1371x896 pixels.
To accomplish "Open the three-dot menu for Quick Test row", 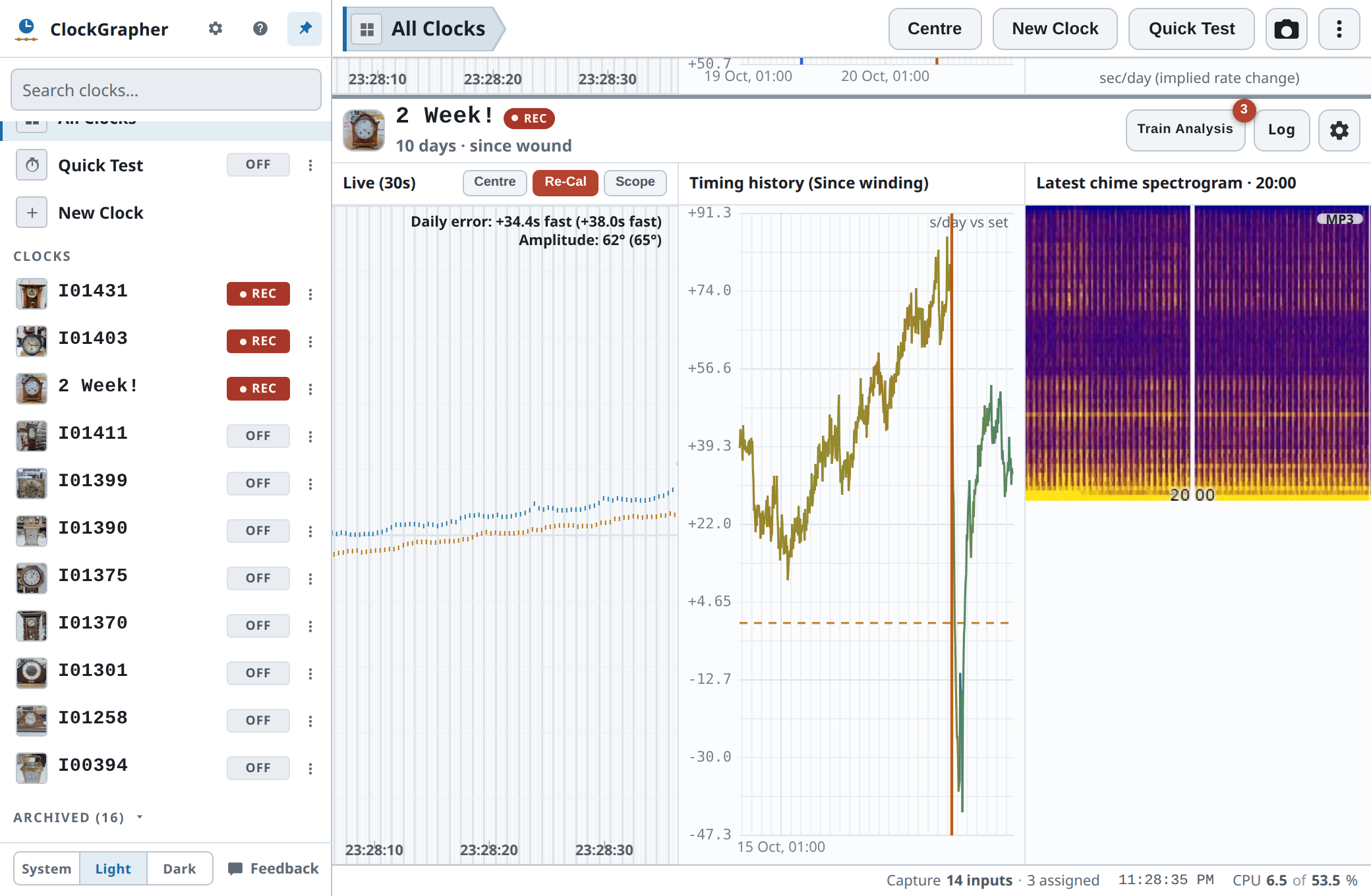I will (x=310, y=165).
